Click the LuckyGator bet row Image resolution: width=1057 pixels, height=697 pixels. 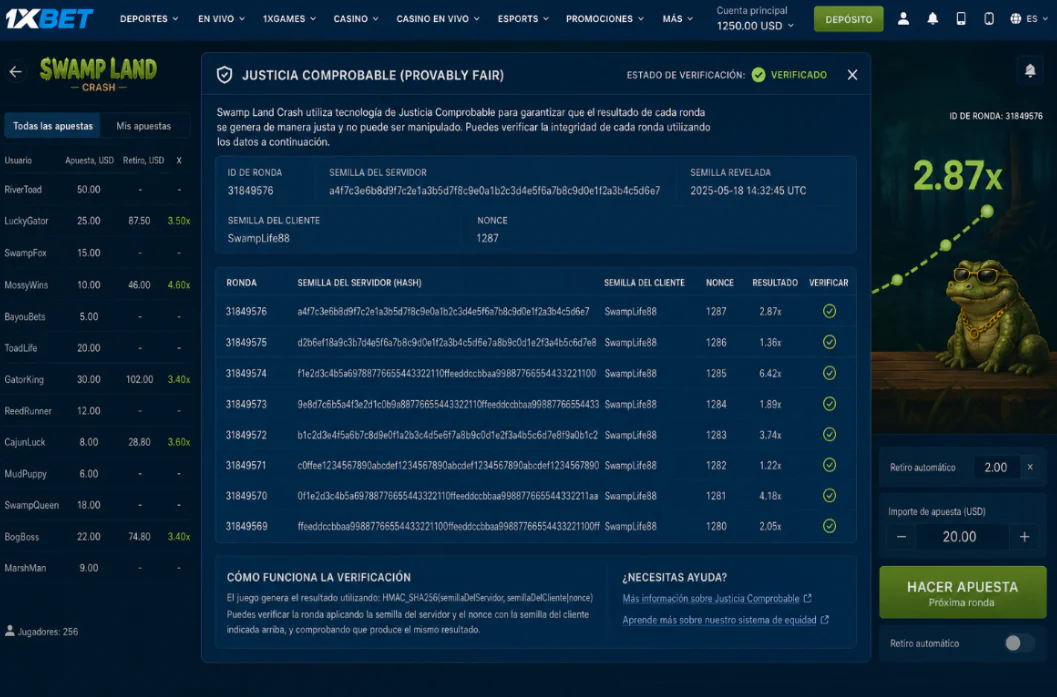tap(97, 220)
